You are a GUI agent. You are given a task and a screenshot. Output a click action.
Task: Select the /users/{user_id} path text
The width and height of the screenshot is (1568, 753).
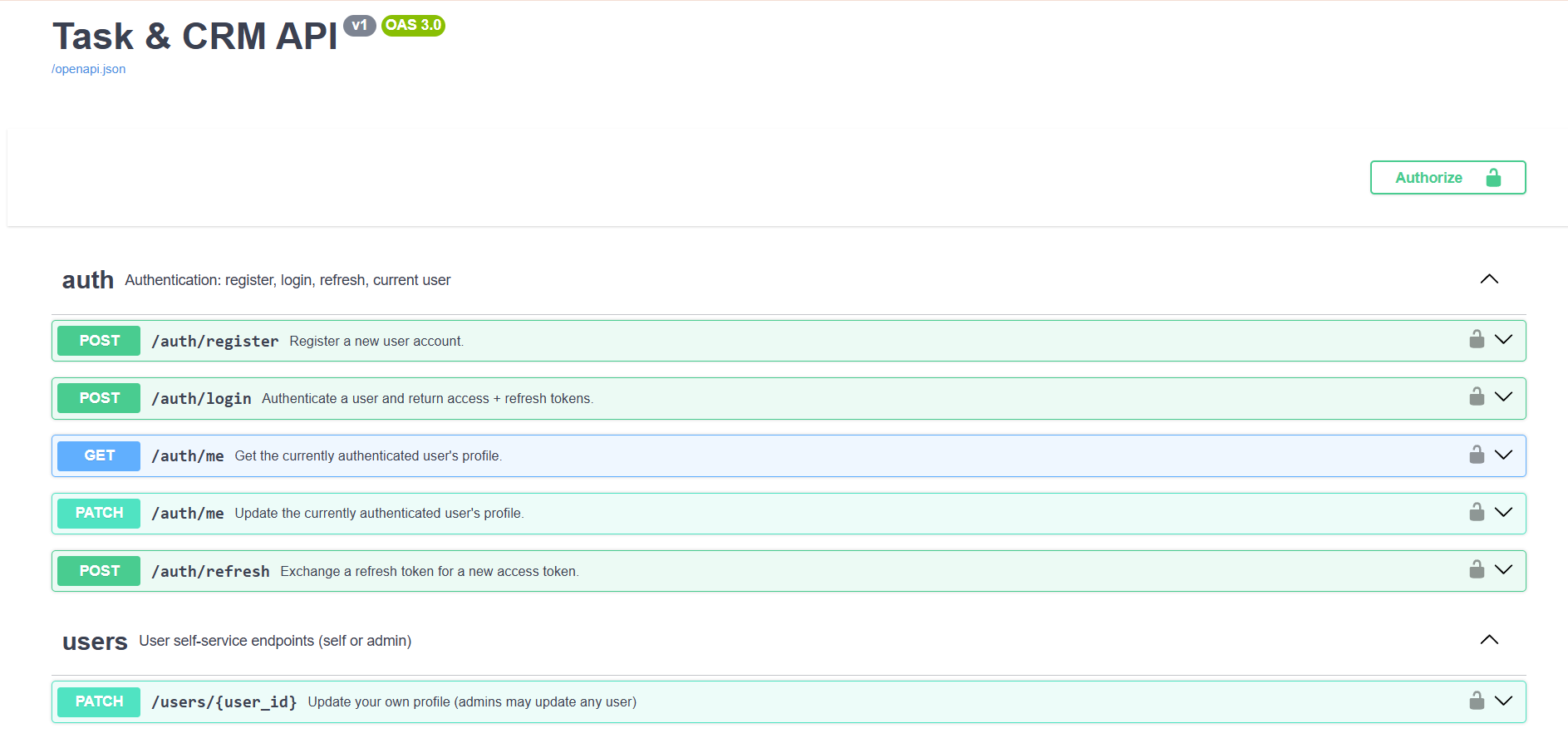[224, 702]
